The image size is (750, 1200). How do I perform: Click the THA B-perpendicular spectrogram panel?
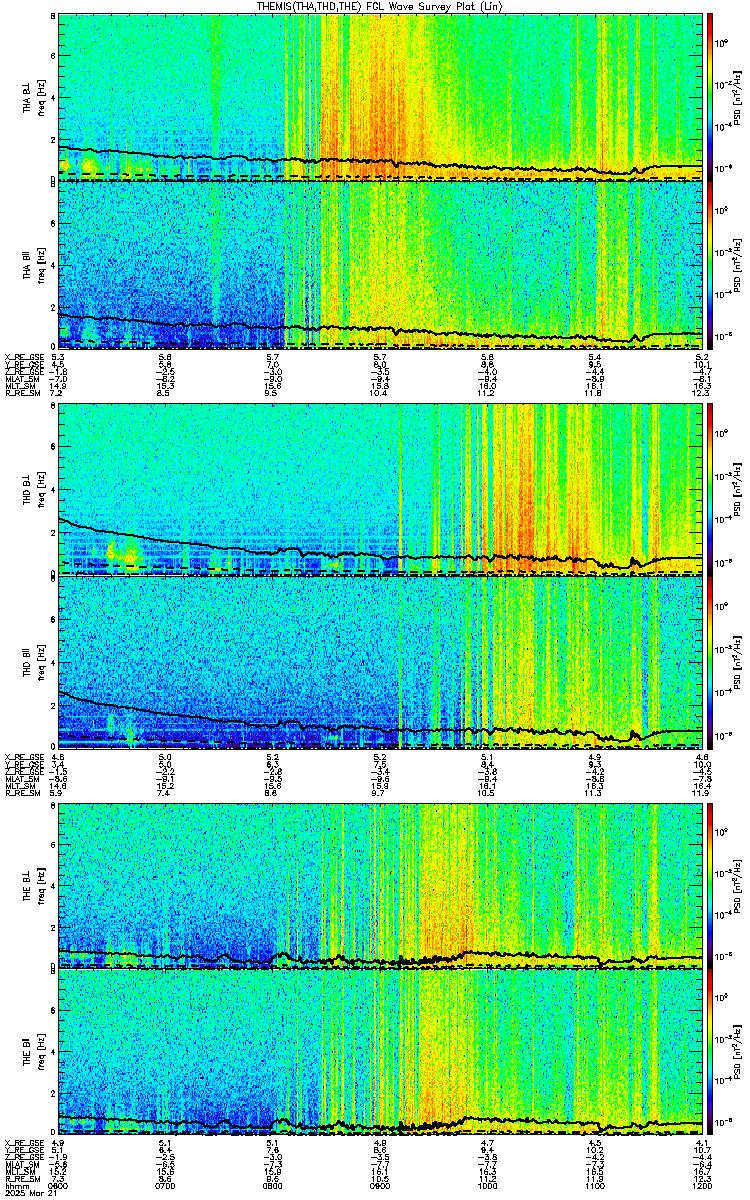point(381,96)
